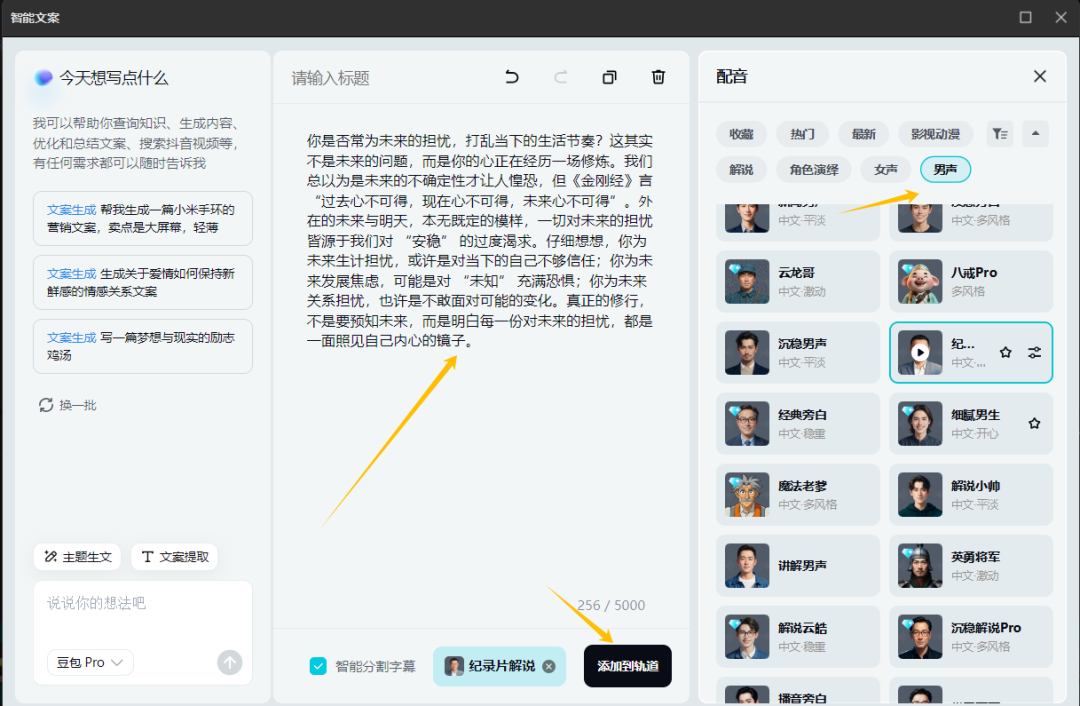The width and height of the screenshot is (1080, 706).
Task: Open adjustment settings for the selected 纪… voice
Action: [1035, 353]
